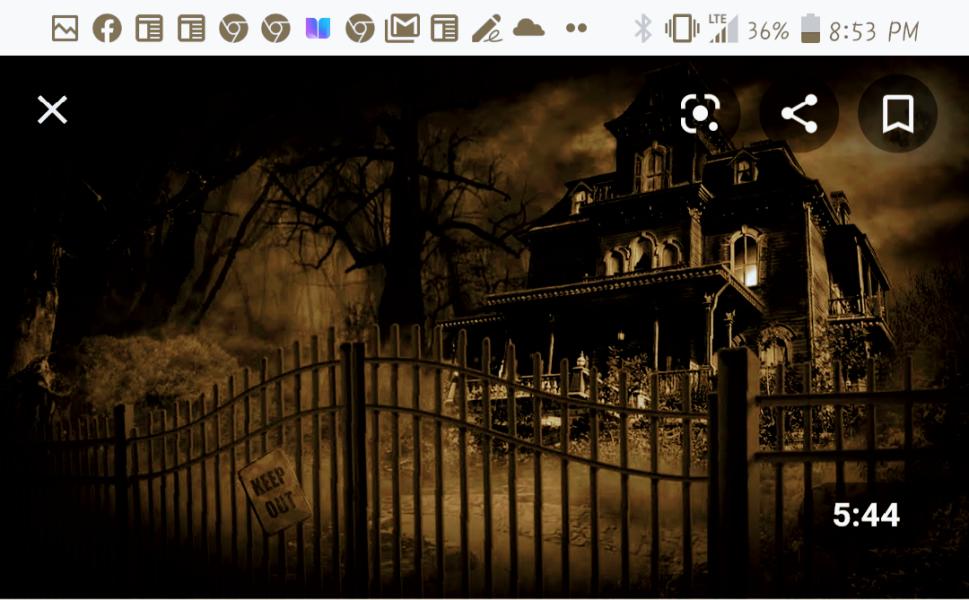Close the image viewer with the X
969x600 pixels.
(x=52, y=110)
